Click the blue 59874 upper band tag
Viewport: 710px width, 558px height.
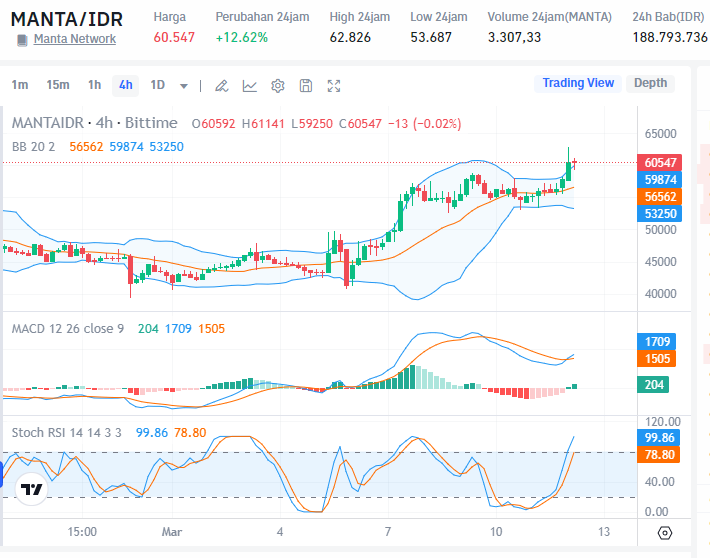(x=659, y=179)
